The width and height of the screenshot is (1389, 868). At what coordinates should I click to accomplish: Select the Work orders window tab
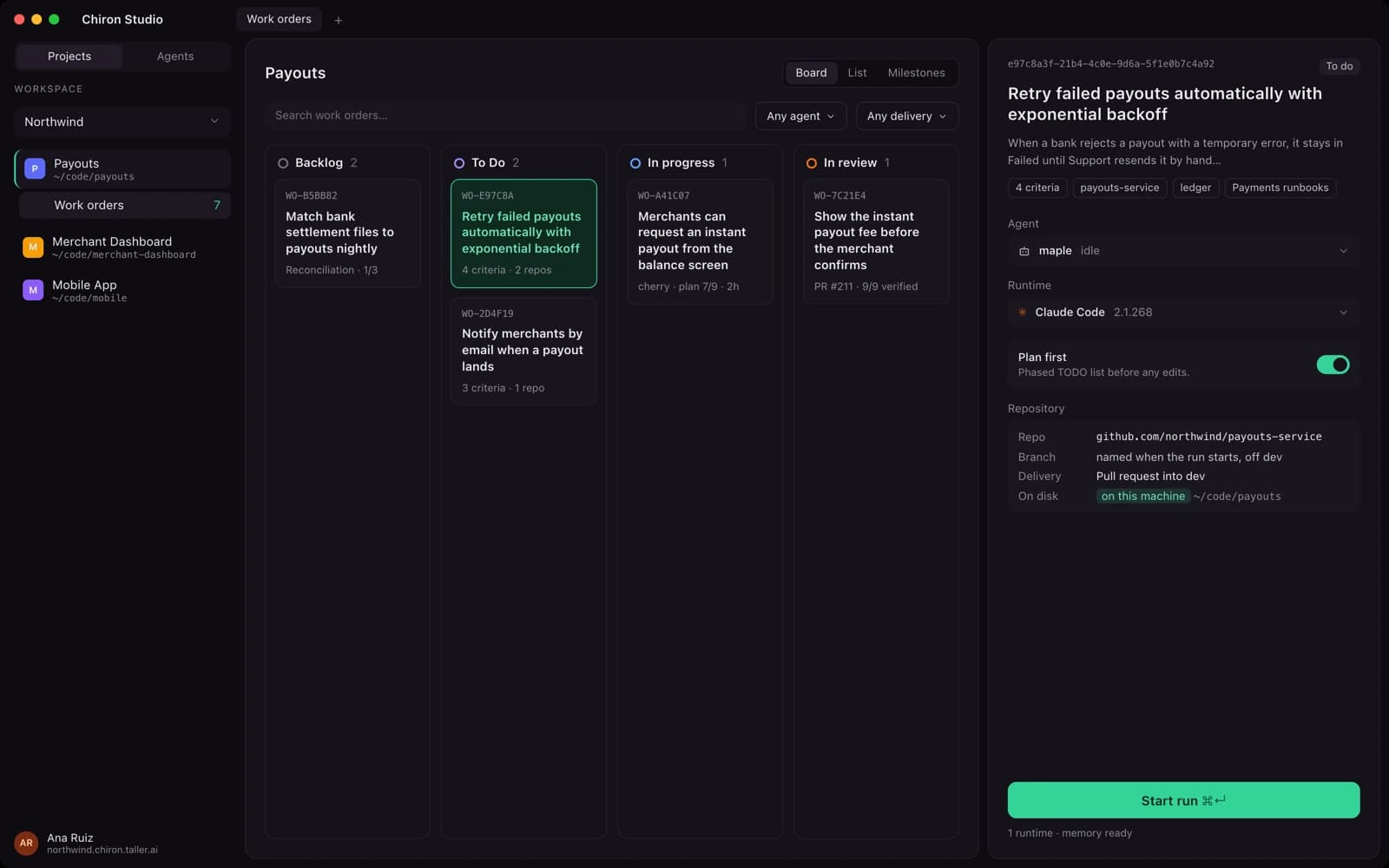point(279,19)
